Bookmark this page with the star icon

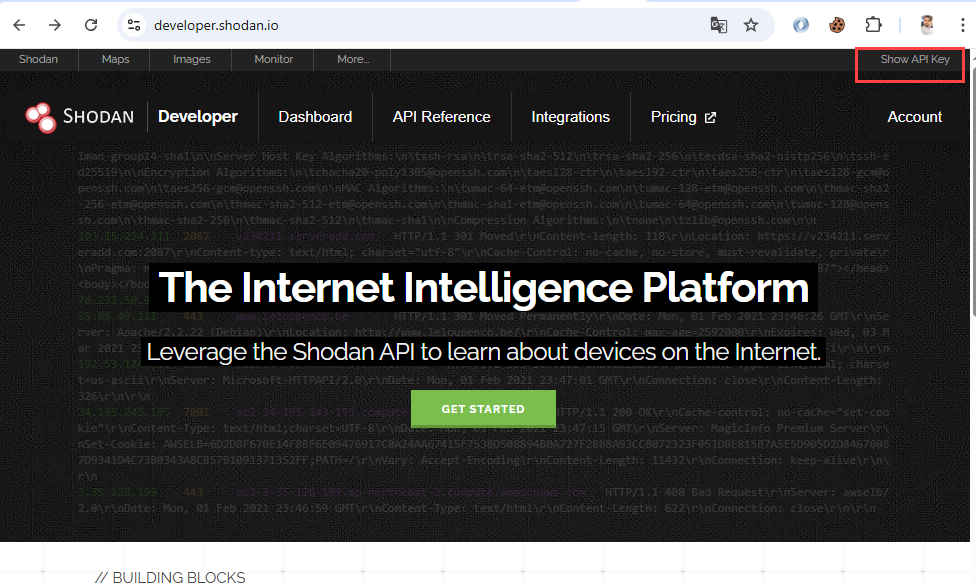(x=751, y=25)
